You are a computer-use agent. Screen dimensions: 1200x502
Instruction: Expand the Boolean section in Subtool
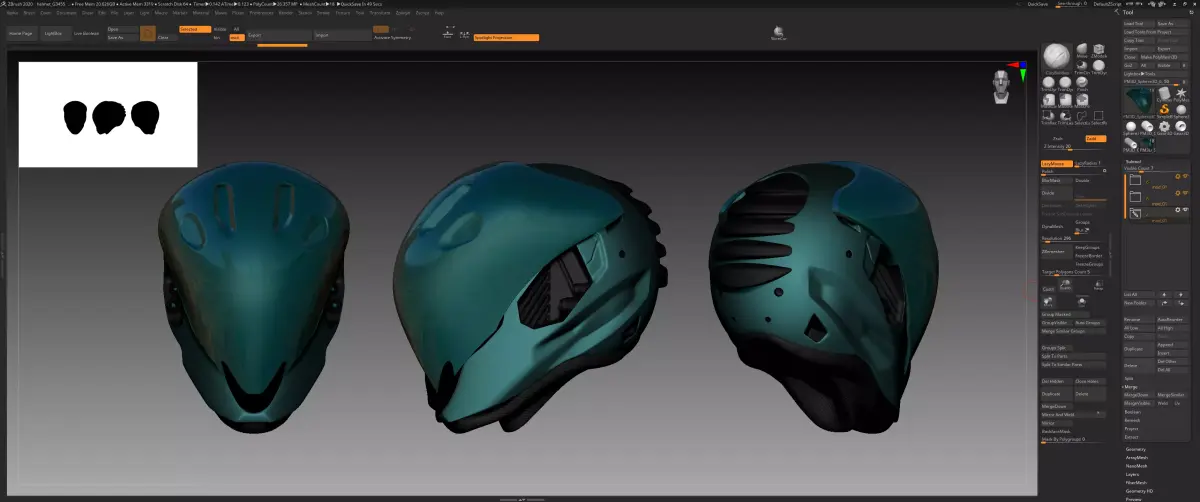pos(1133,412)
